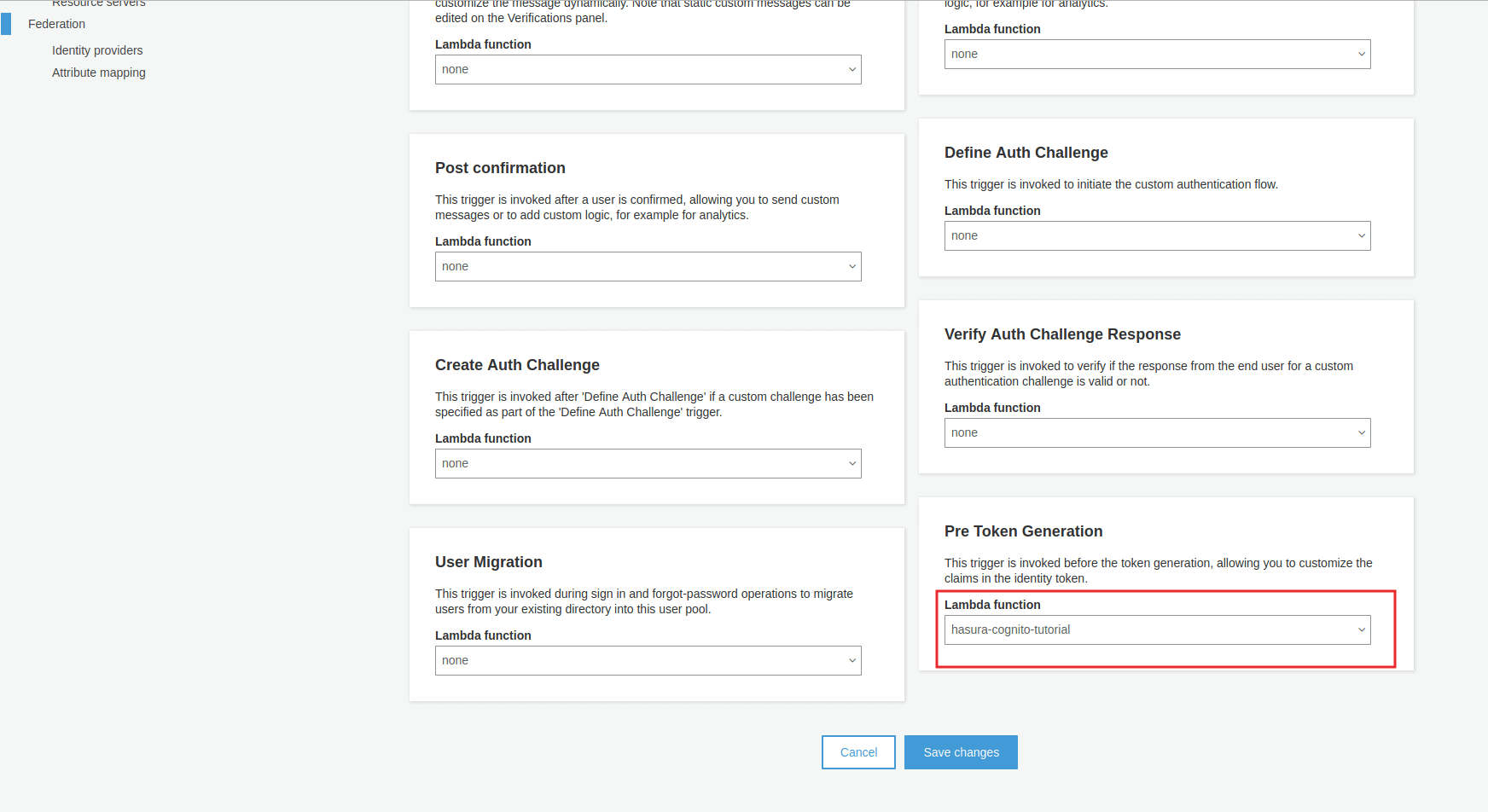1488x812 pixels.
Task: Click the Verify Auth Challenge Response heading
Action: click(x=1062, y=334)
